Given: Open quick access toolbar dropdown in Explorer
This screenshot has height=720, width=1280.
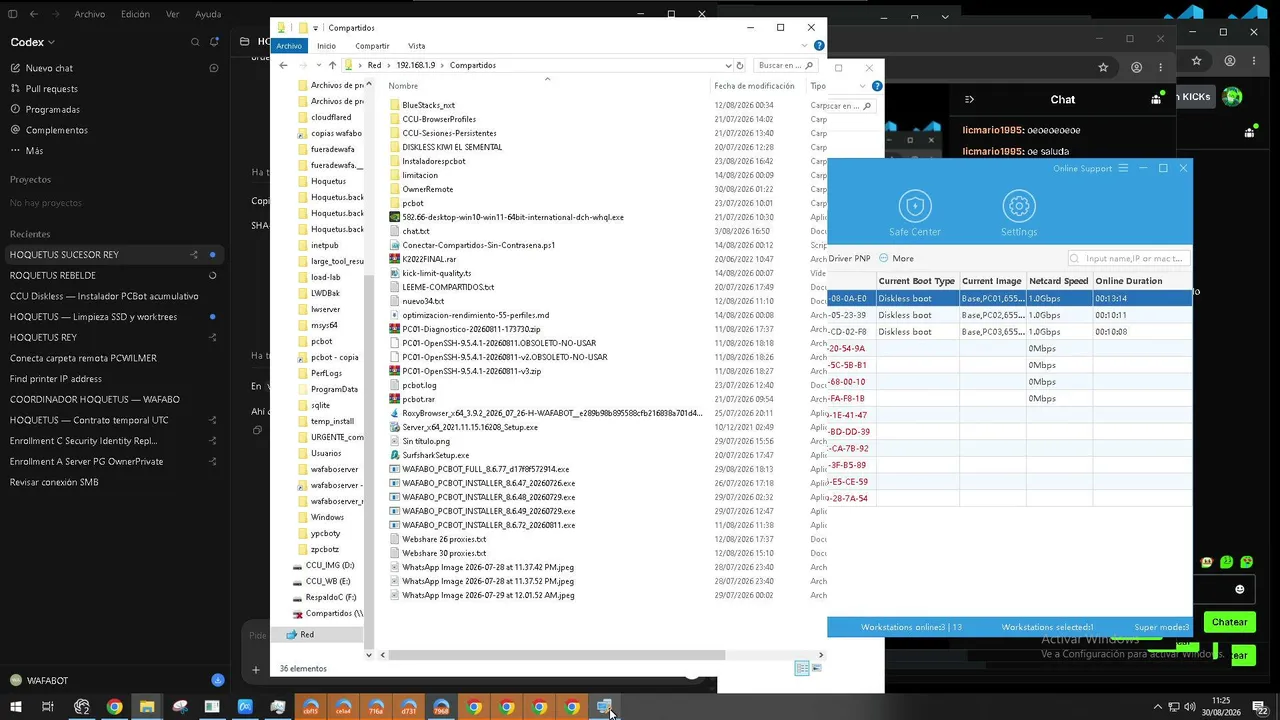Looking at the screenshot, I should [x=316, y=28].
